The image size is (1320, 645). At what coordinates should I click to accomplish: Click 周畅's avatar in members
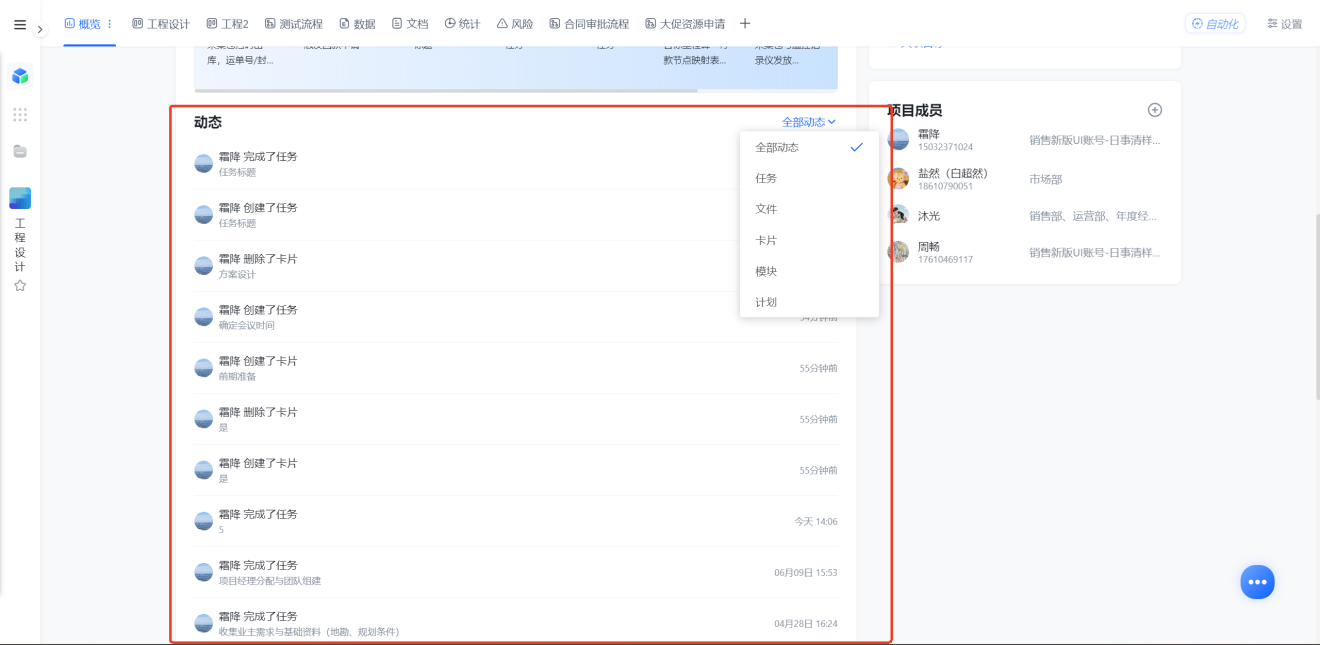[899, 252]
